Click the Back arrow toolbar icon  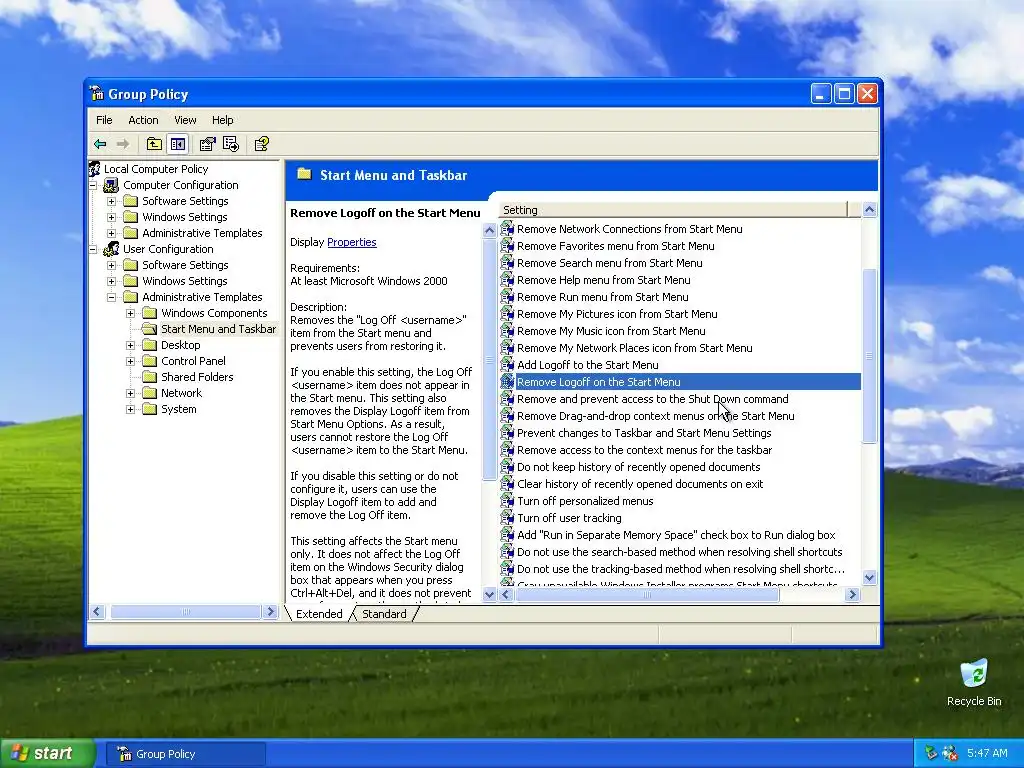tap(100, 144)
